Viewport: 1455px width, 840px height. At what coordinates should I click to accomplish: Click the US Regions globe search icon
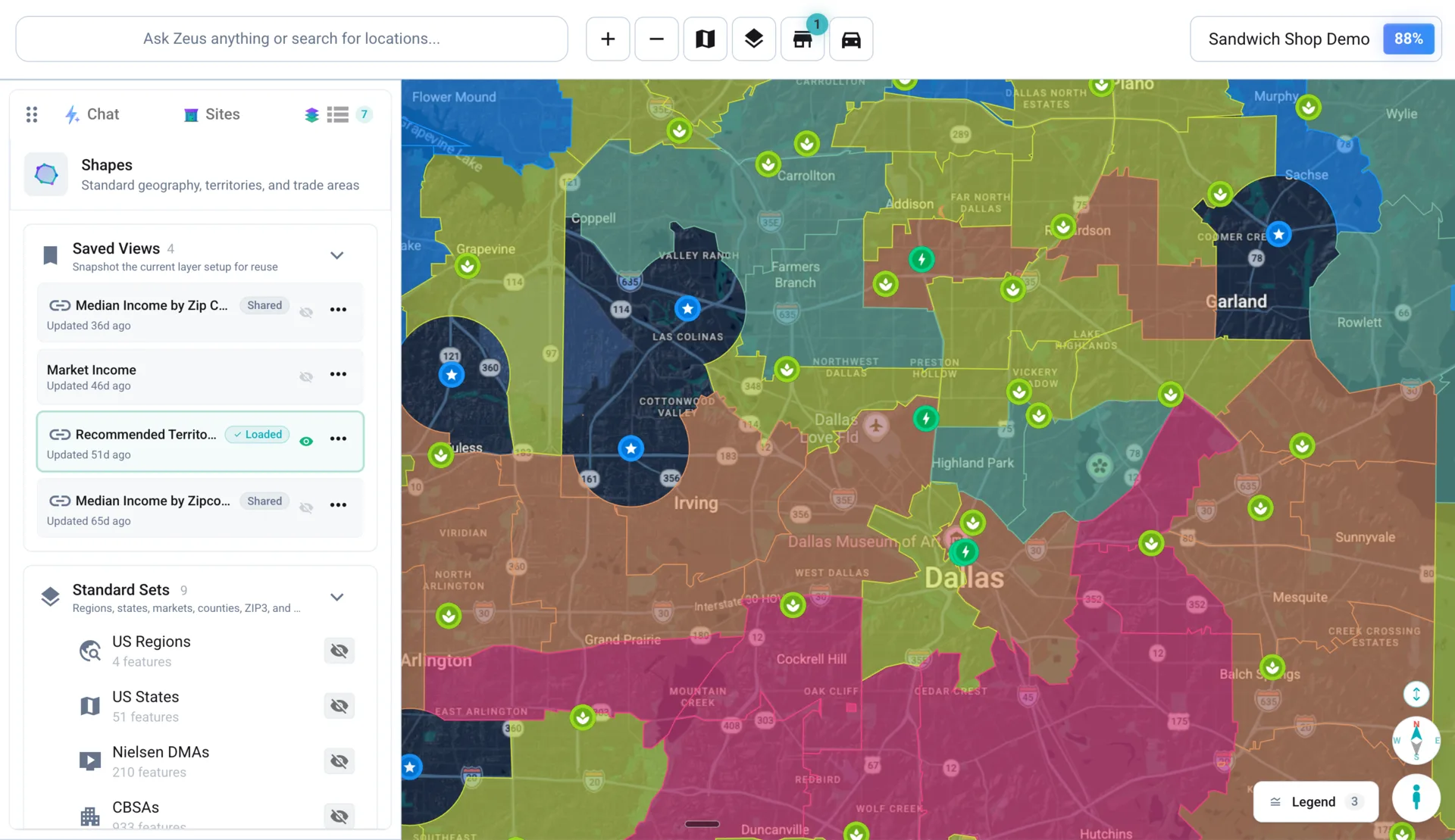(x=90, y=651)
